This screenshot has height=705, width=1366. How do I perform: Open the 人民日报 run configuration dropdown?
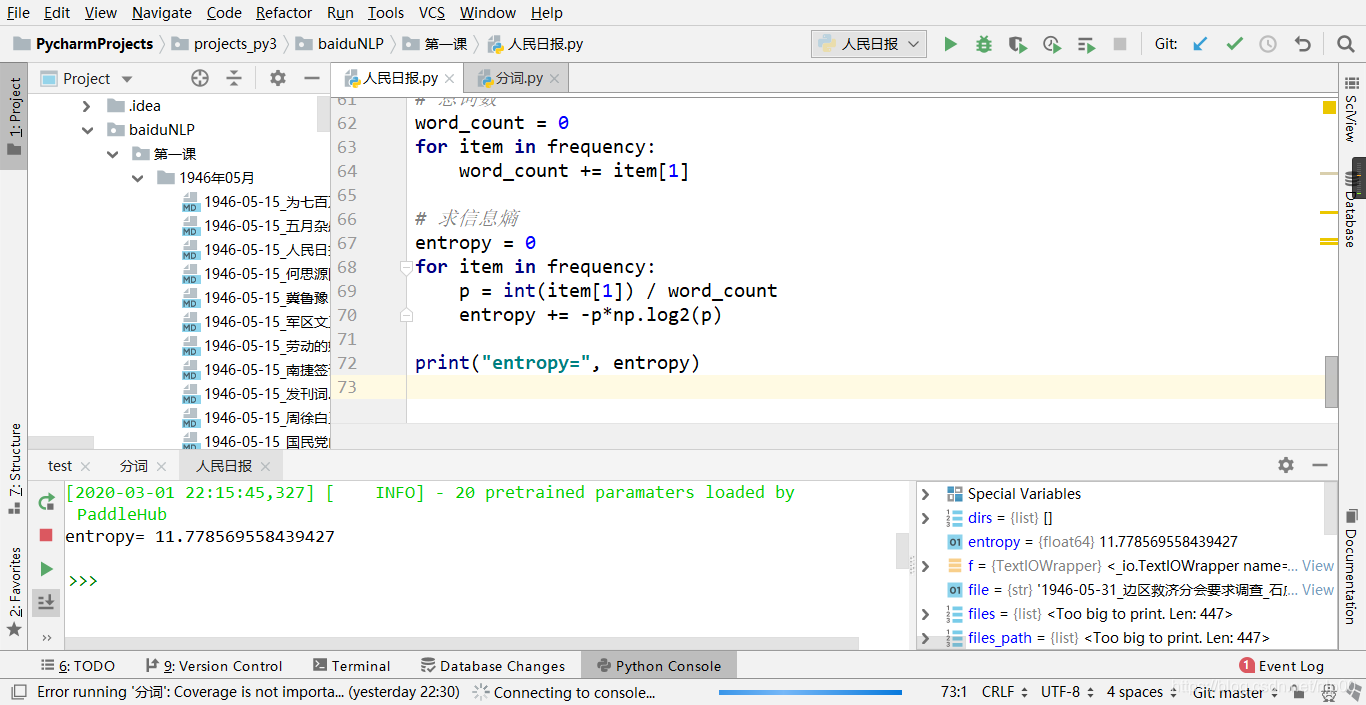869,44
